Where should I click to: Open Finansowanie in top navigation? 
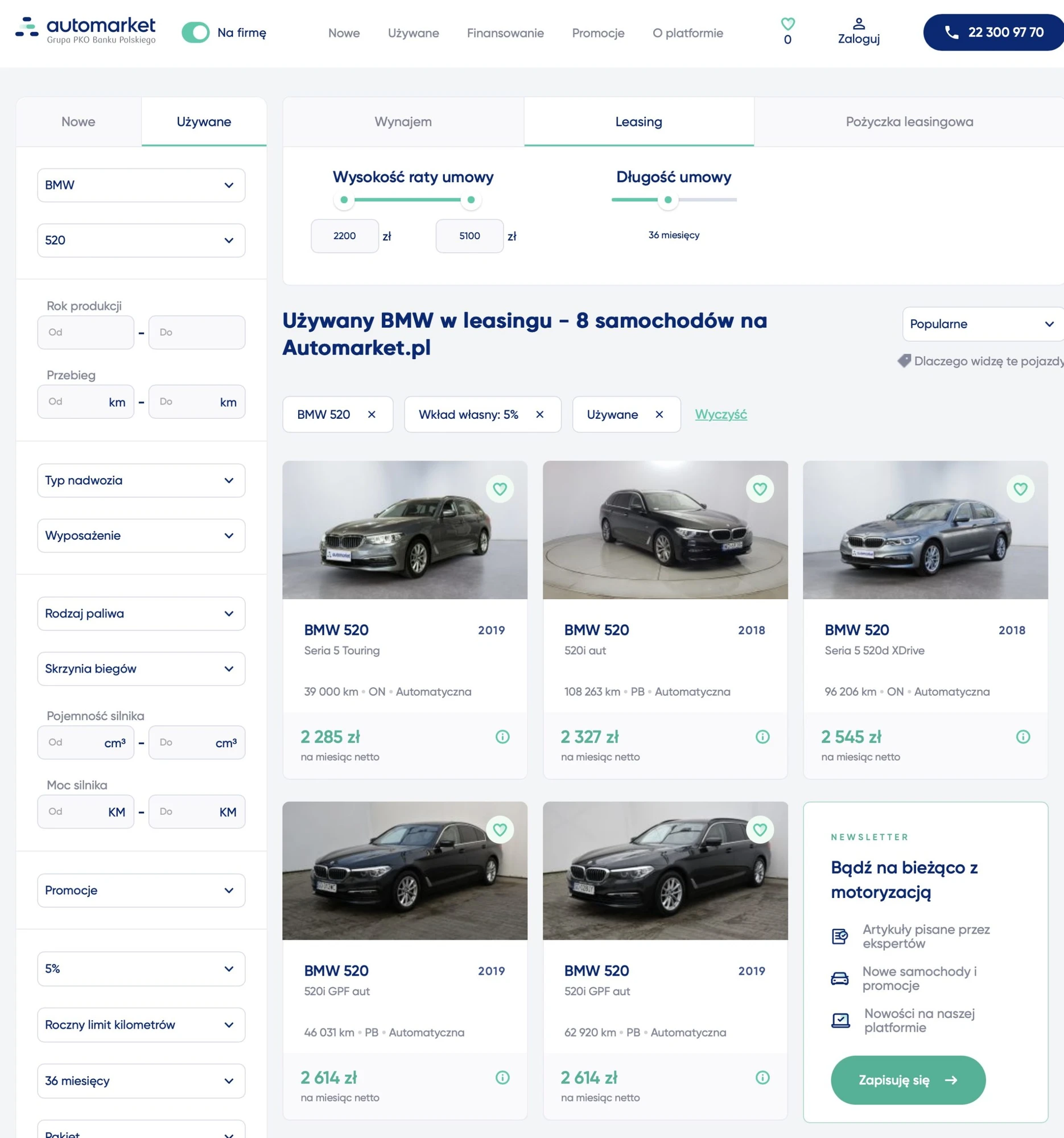505,33
